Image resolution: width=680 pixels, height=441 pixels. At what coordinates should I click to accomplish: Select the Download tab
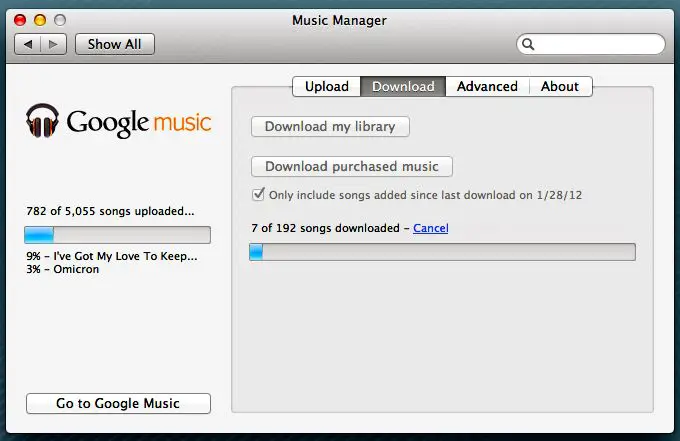(403, 86)
